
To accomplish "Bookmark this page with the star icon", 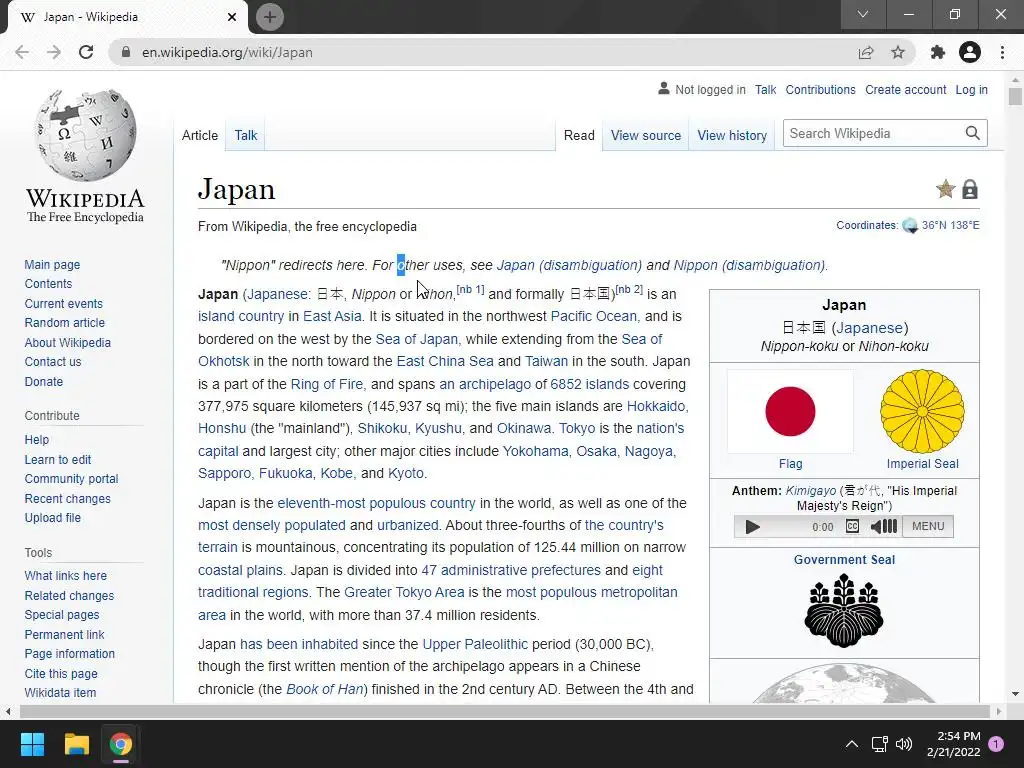I will coord(898,52).
